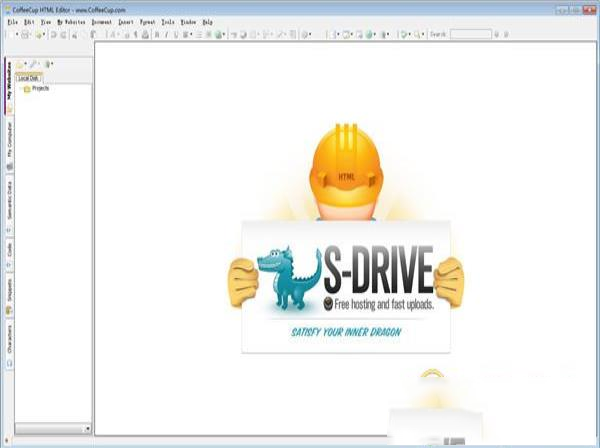Image resolution: width=600 pixels, height=448 pixels.
Task: Open the View menu
Action: (46, 22)
